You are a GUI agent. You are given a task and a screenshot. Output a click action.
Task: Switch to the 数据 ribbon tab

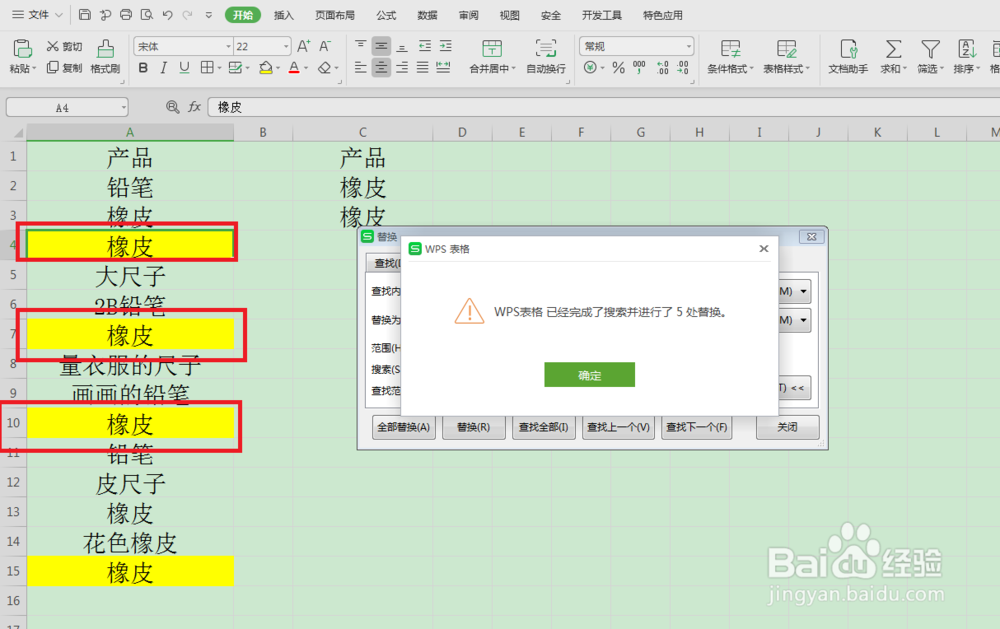point(427,15)
